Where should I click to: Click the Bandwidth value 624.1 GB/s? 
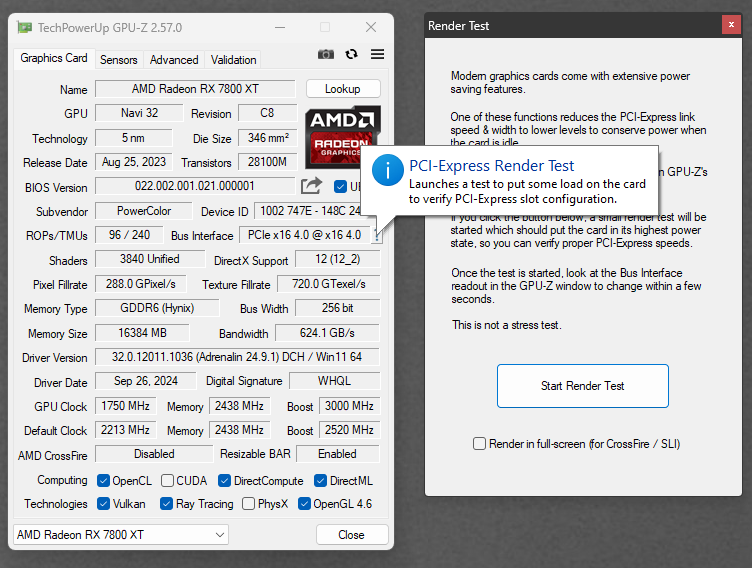327,332
